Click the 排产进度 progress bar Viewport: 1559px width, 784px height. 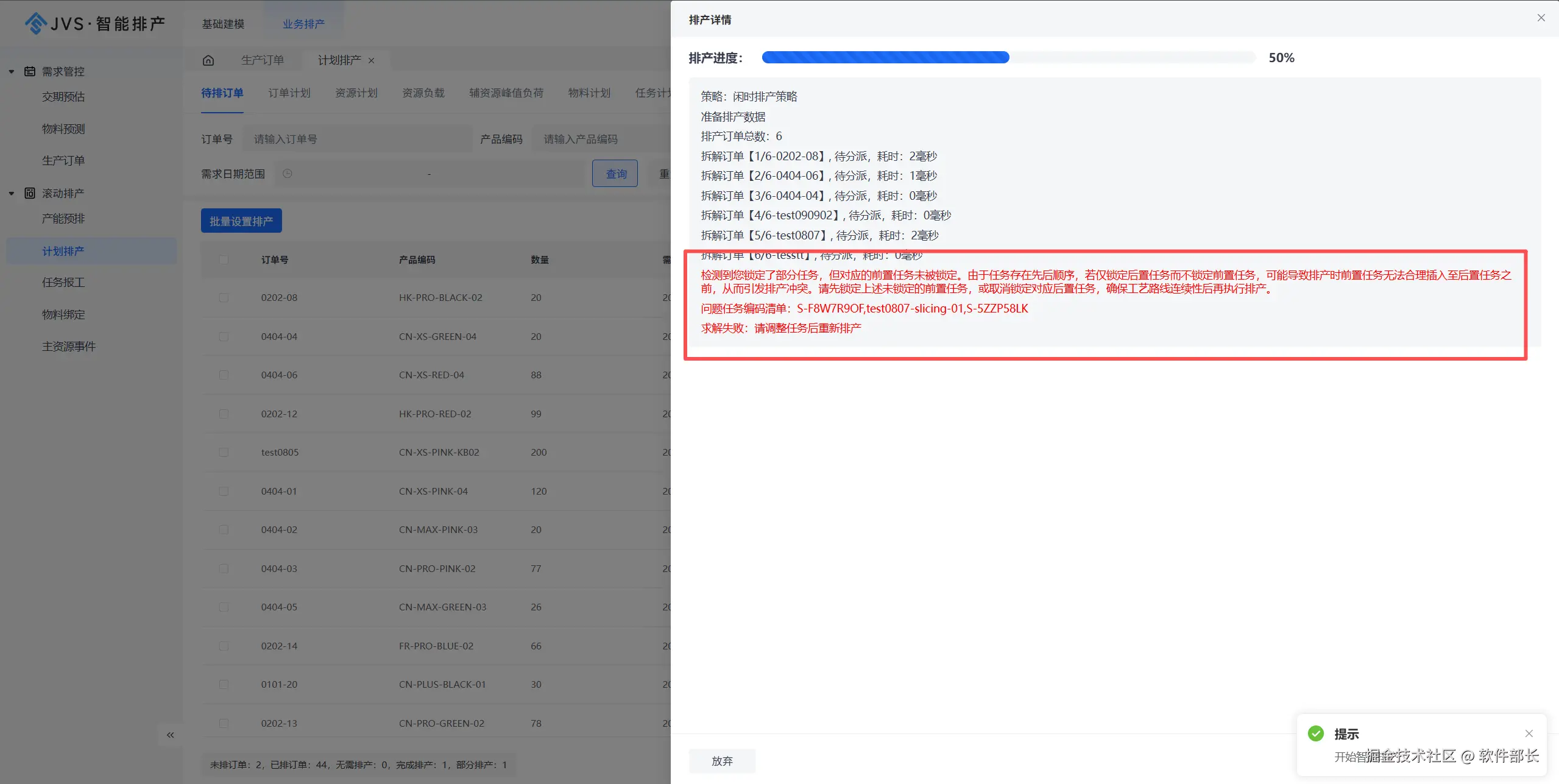[1008, 58]
